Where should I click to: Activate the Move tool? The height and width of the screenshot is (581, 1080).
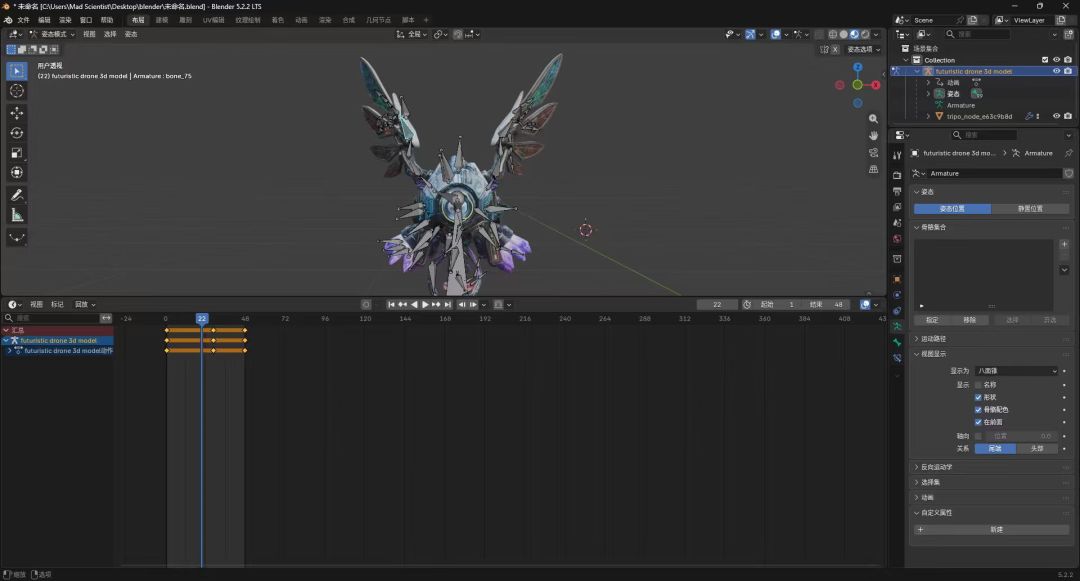(x=17, y=113)
